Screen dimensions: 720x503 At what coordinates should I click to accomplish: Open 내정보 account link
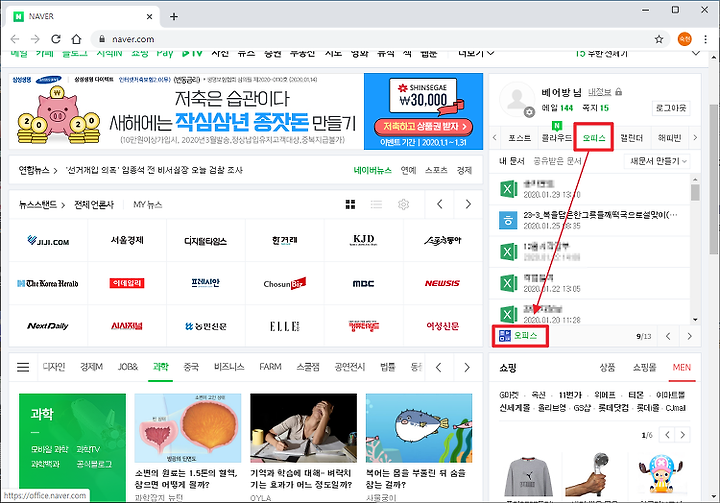pos(600,92)
